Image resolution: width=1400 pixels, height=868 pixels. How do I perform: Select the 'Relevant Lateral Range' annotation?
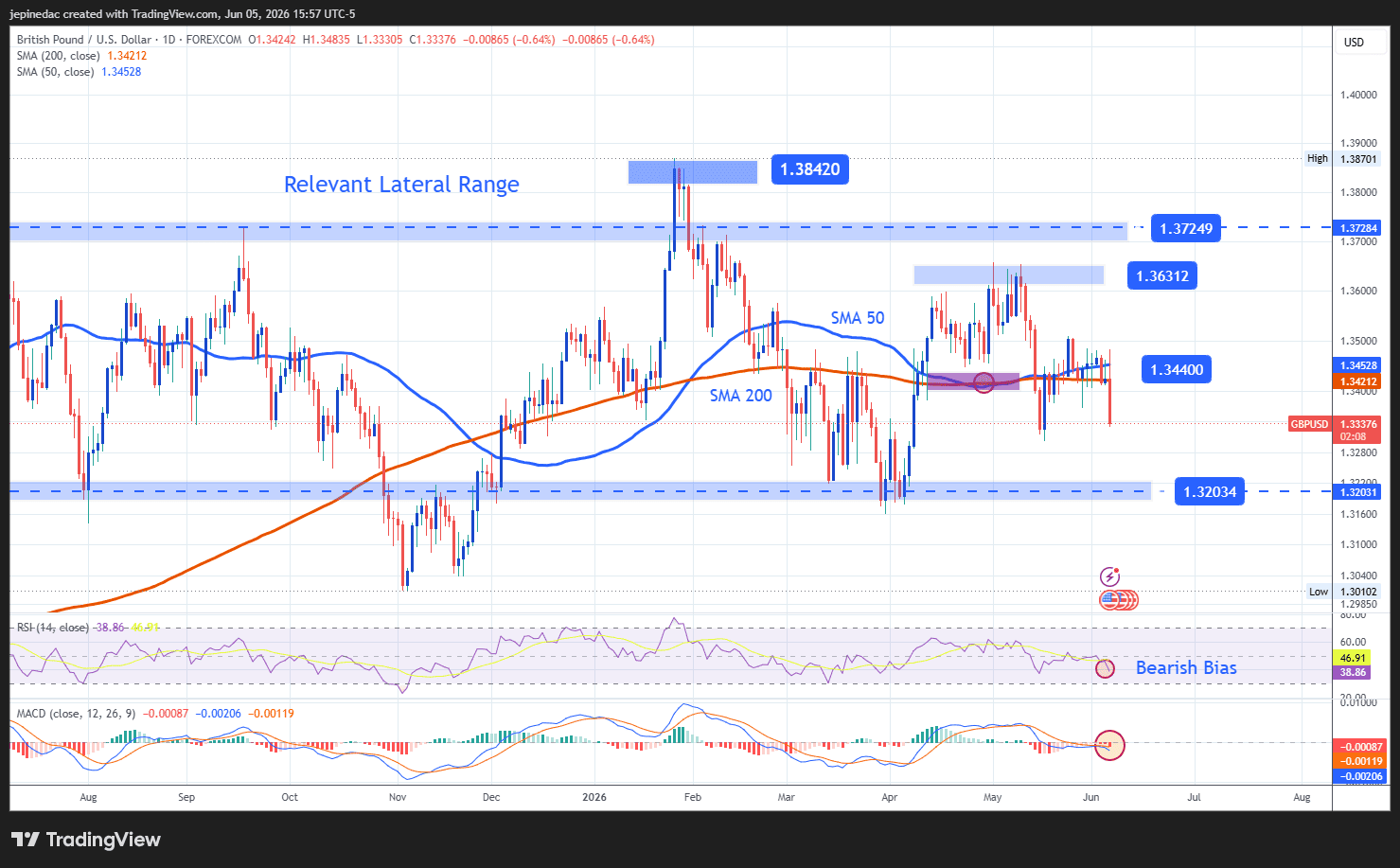click(x=401, y=185)
